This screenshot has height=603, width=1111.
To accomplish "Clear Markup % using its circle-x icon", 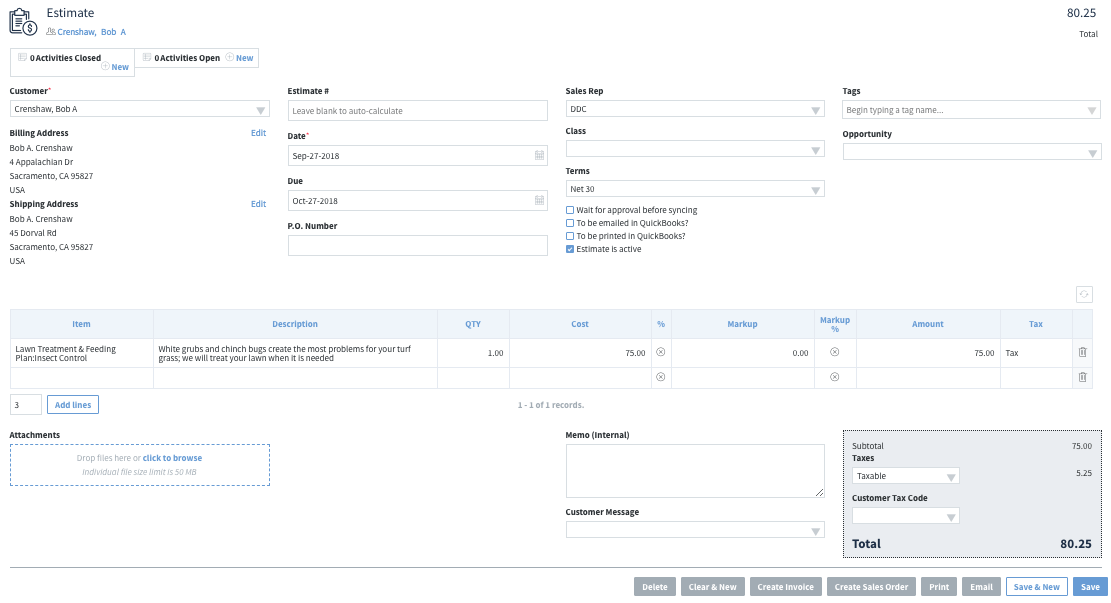I will (x=836, y=352).
